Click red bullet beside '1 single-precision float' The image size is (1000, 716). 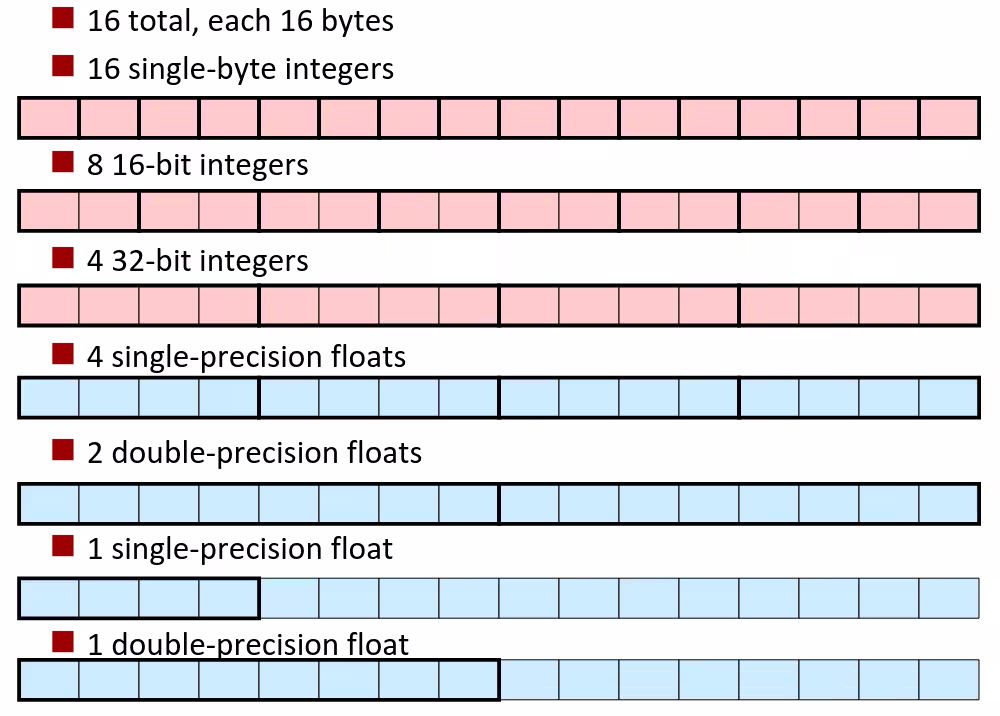[x=63, y=546]
